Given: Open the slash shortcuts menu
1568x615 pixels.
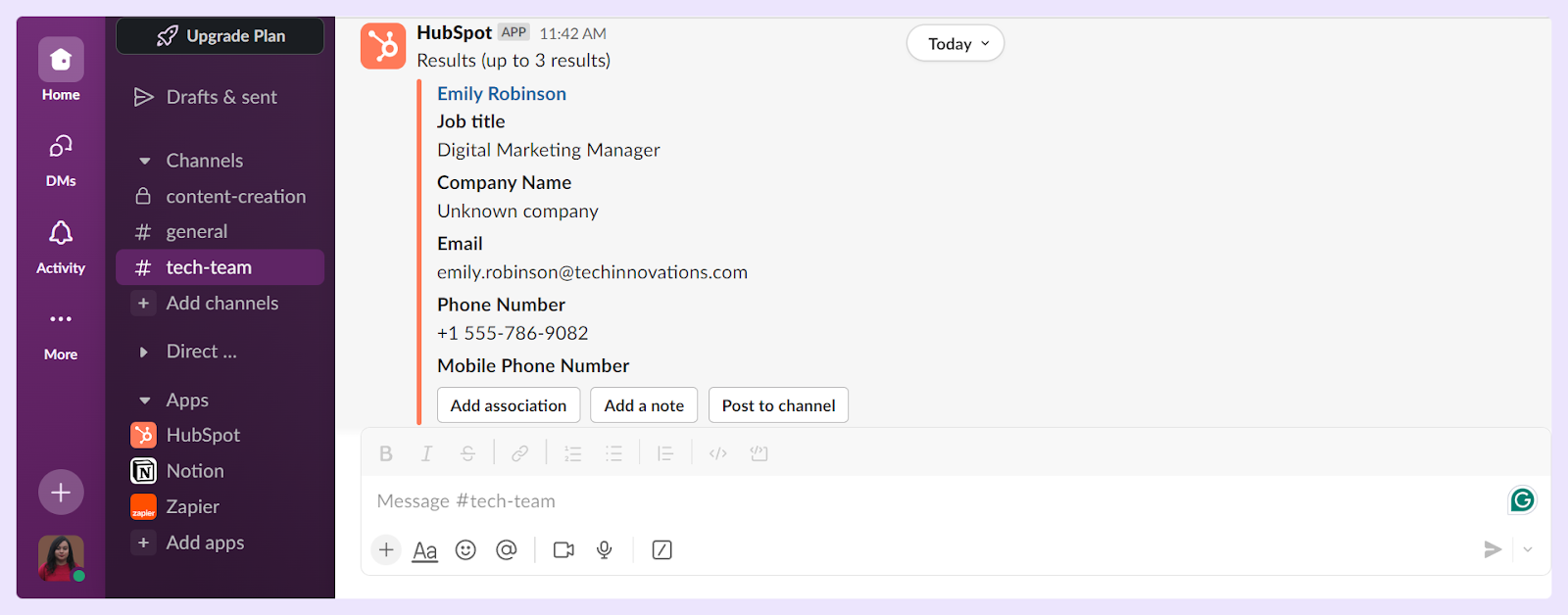Looking at the screenshot, I should pyautogui.click(x=662, y=550).
